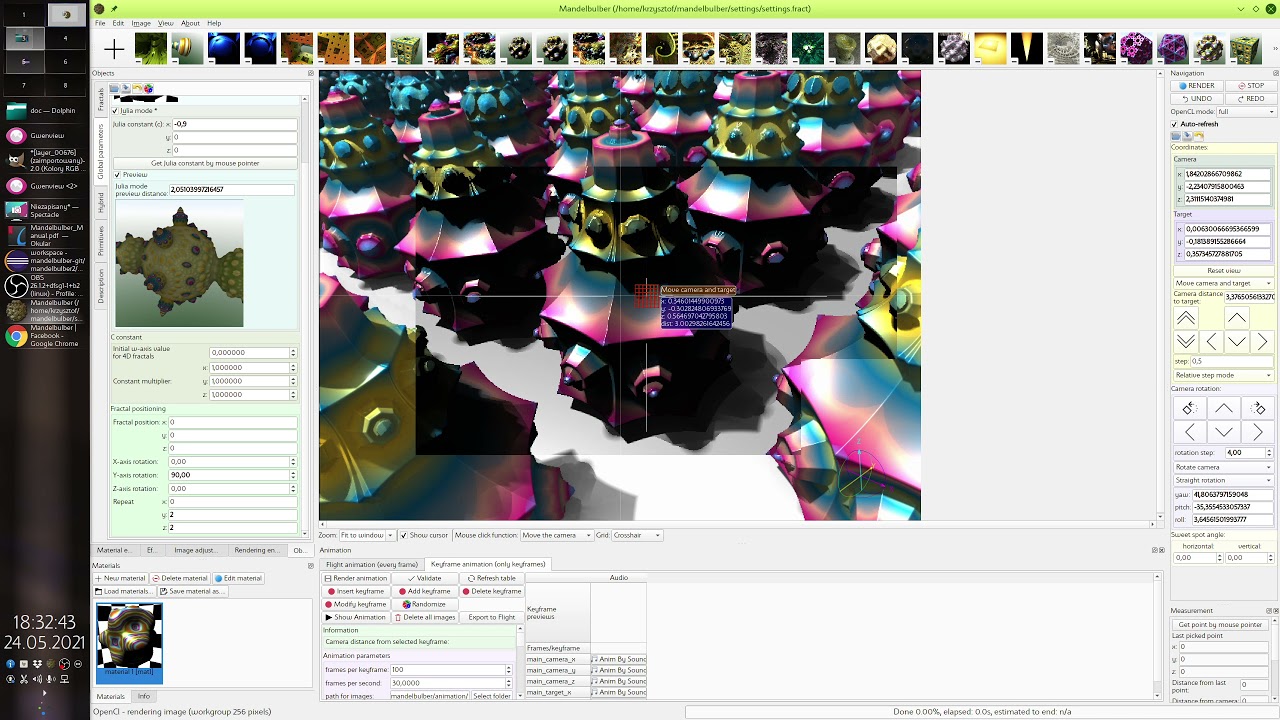
Task: Click the RENDER button in the Navigation panel
Action: coord(1197,86)
